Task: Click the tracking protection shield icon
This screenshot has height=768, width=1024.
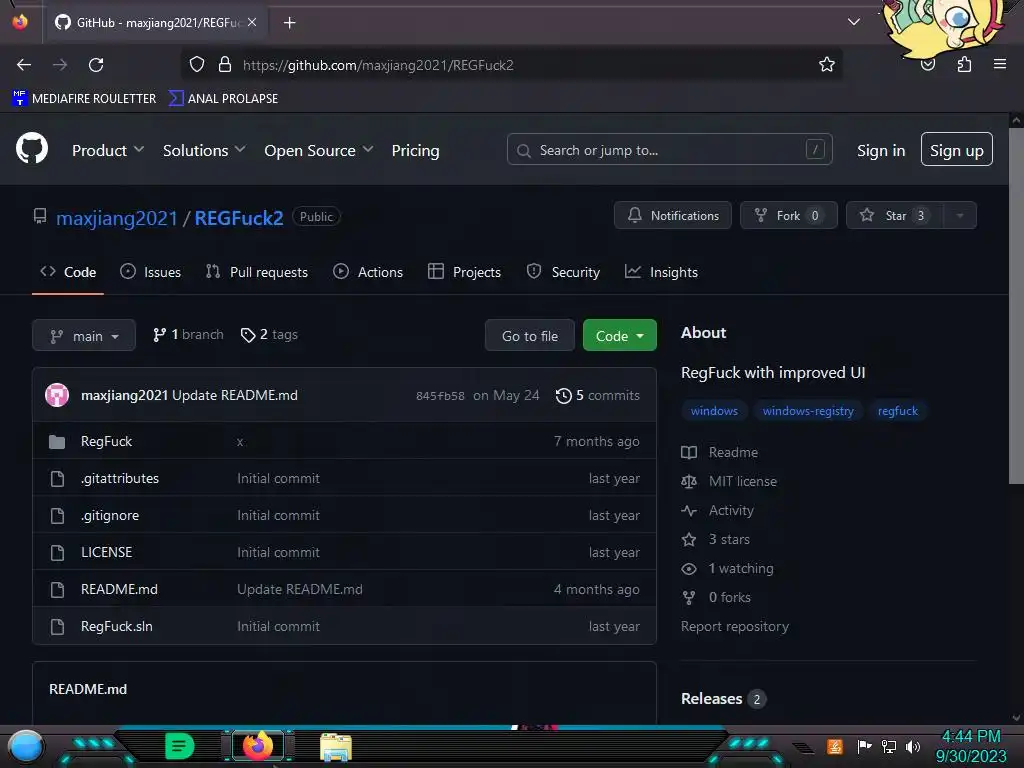Action: coord(197,64)
